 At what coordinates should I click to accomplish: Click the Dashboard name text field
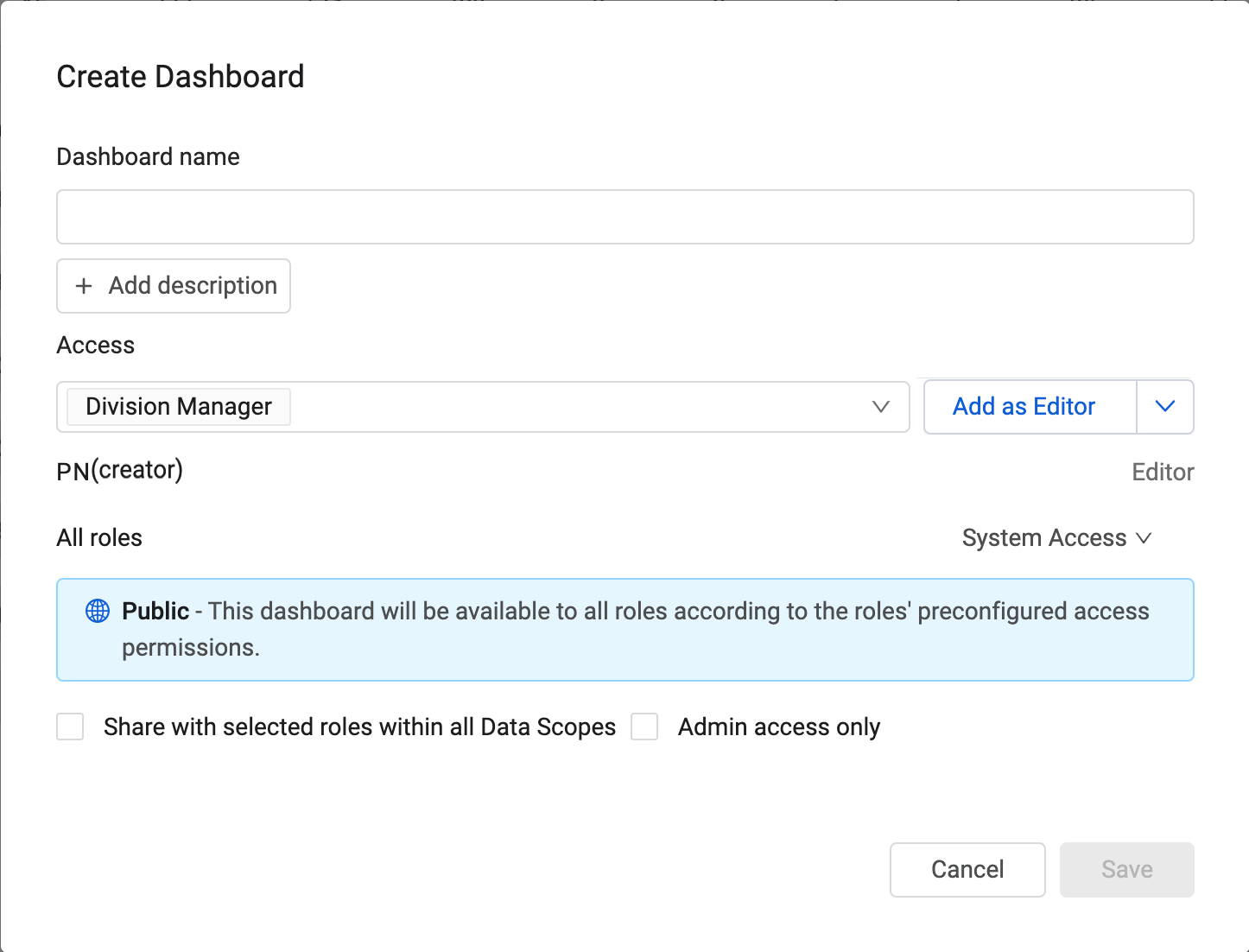coord(624,217)
